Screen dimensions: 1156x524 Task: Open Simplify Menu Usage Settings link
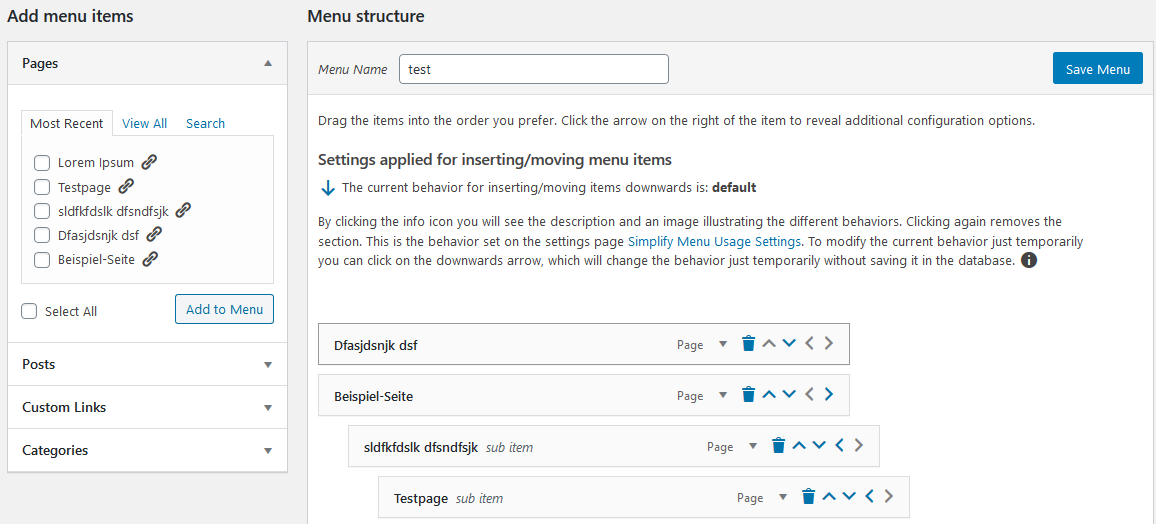point(714,242)
